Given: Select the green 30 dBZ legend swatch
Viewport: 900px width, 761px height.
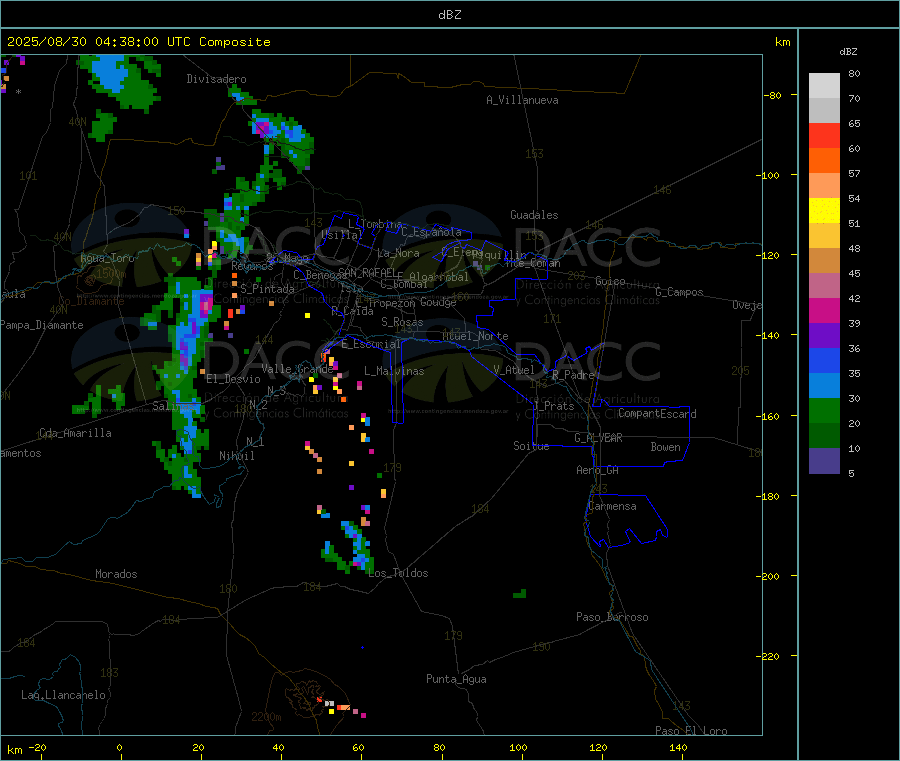Looking at the screenshot, I should (x=824, y=410).
